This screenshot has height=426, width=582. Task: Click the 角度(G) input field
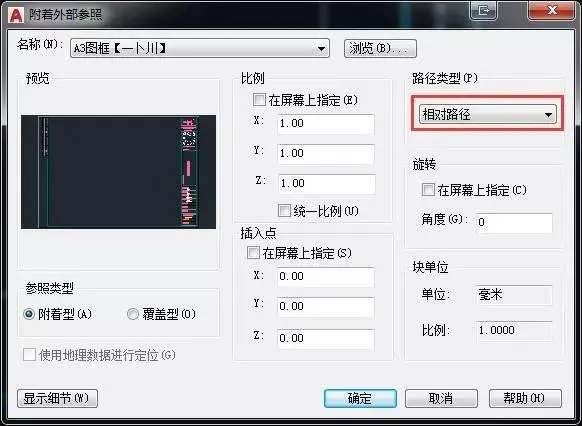(514, 222)
